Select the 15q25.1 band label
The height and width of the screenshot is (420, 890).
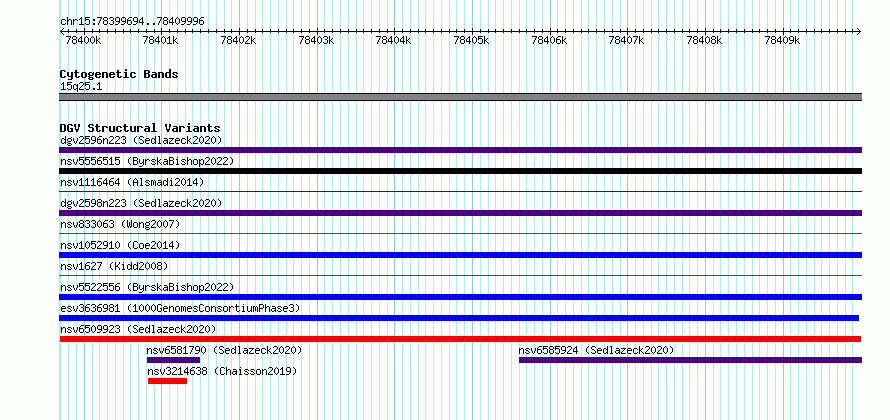[81, 87]
